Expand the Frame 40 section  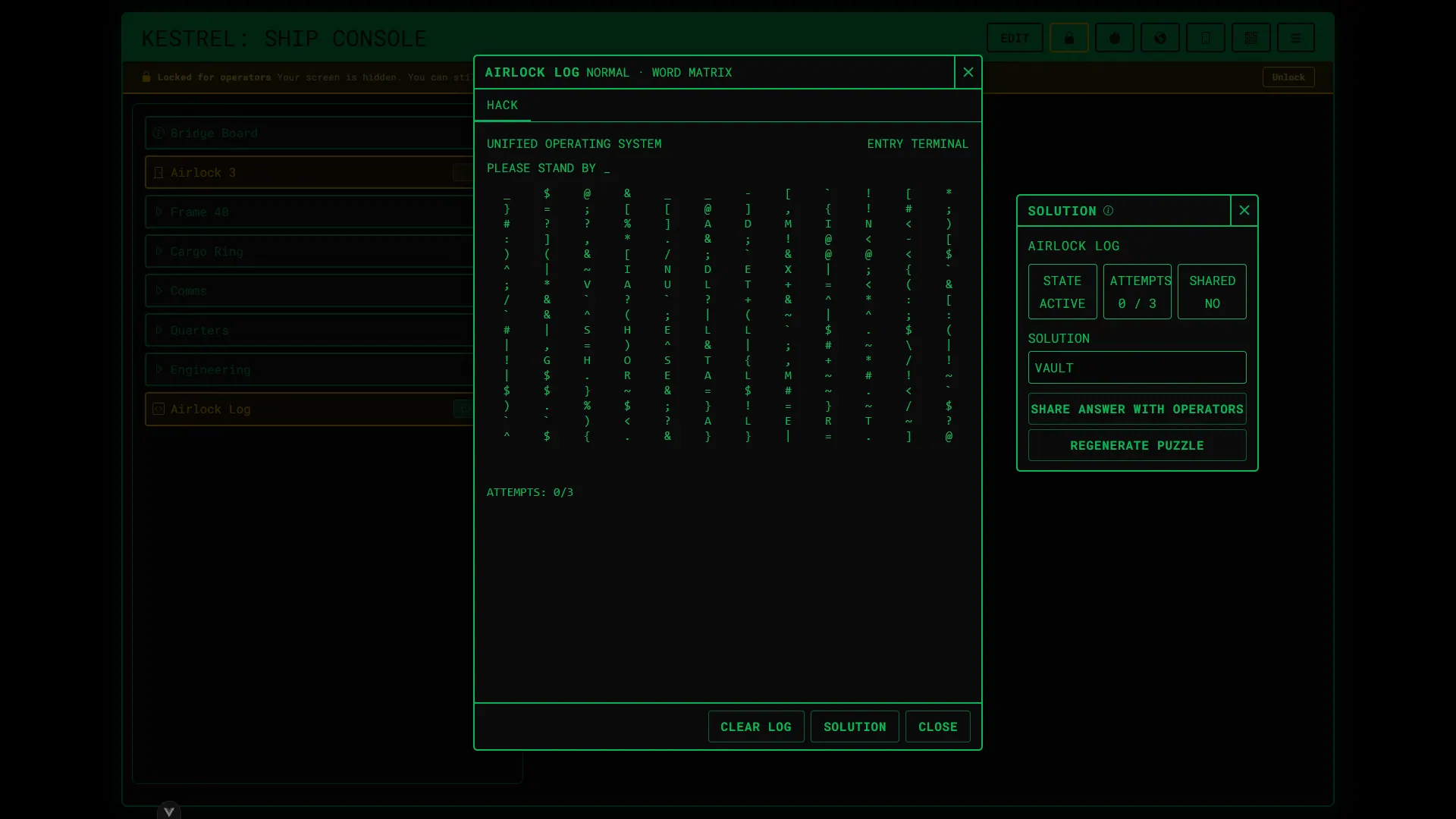click(159, 212)
